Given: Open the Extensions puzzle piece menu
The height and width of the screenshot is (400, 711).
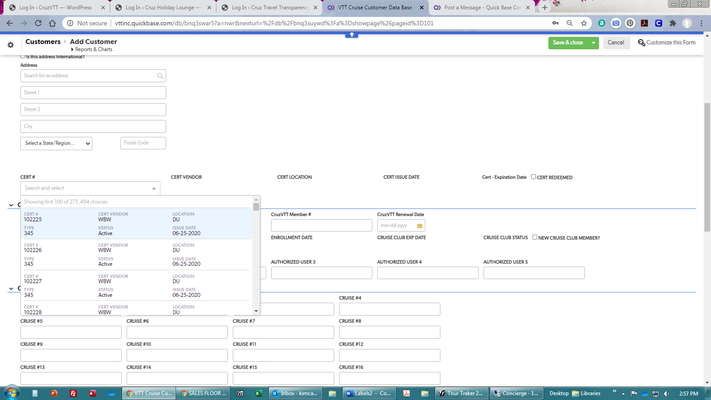Looking at the screenshot, I should [x=673, y=23].
